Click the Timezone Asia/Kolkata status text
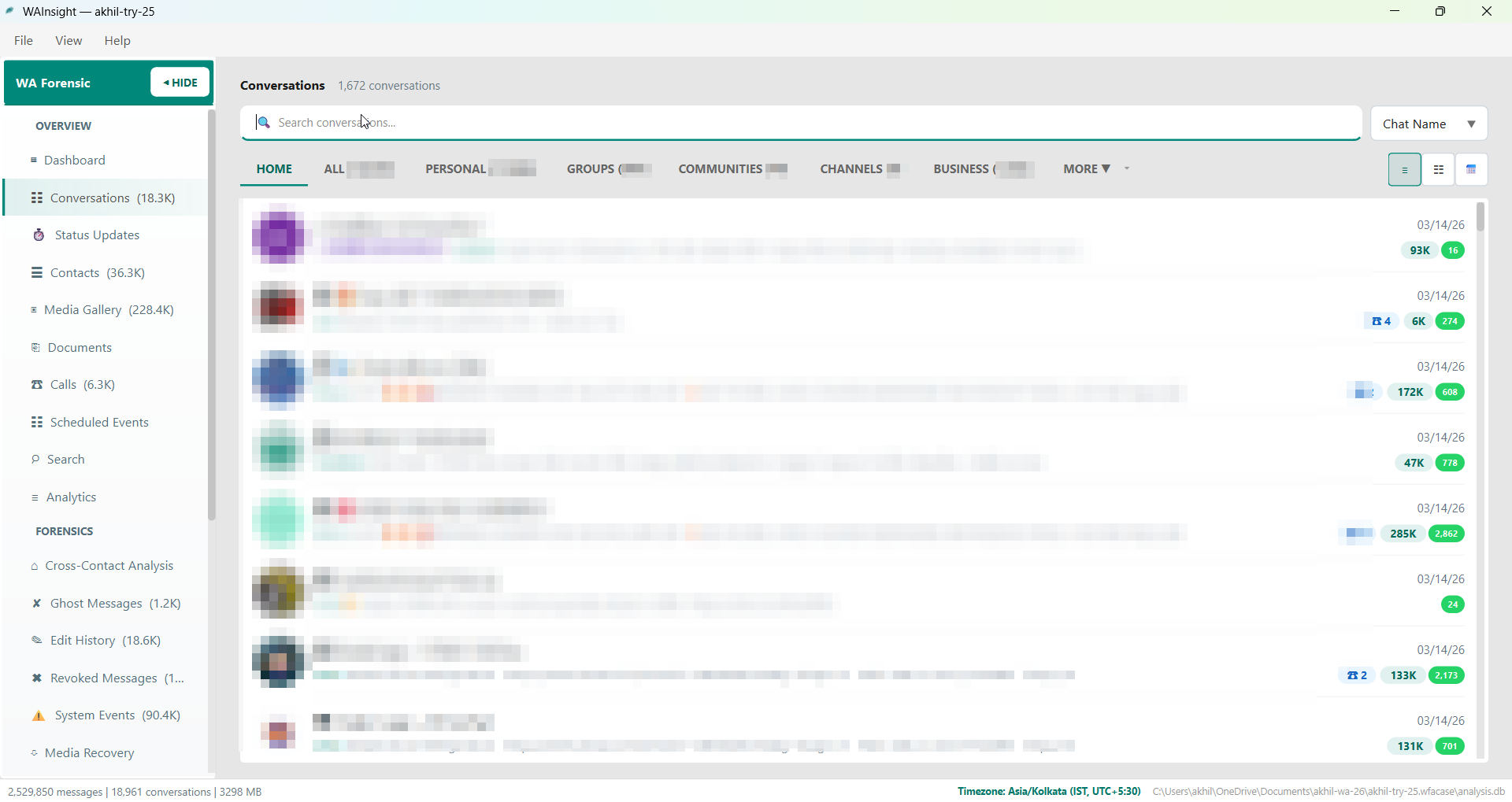This screenshot has height=802, width=1512. [x=1049, y=792]
